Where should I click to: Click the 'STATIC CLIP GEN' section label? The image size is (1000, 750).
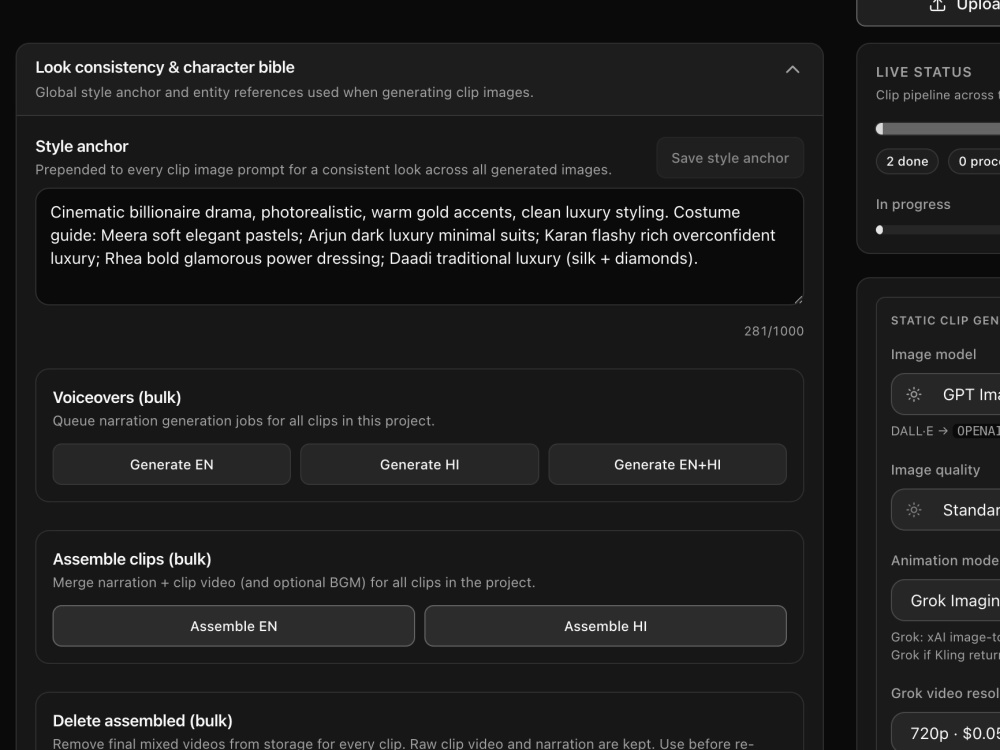coord(945,320)
